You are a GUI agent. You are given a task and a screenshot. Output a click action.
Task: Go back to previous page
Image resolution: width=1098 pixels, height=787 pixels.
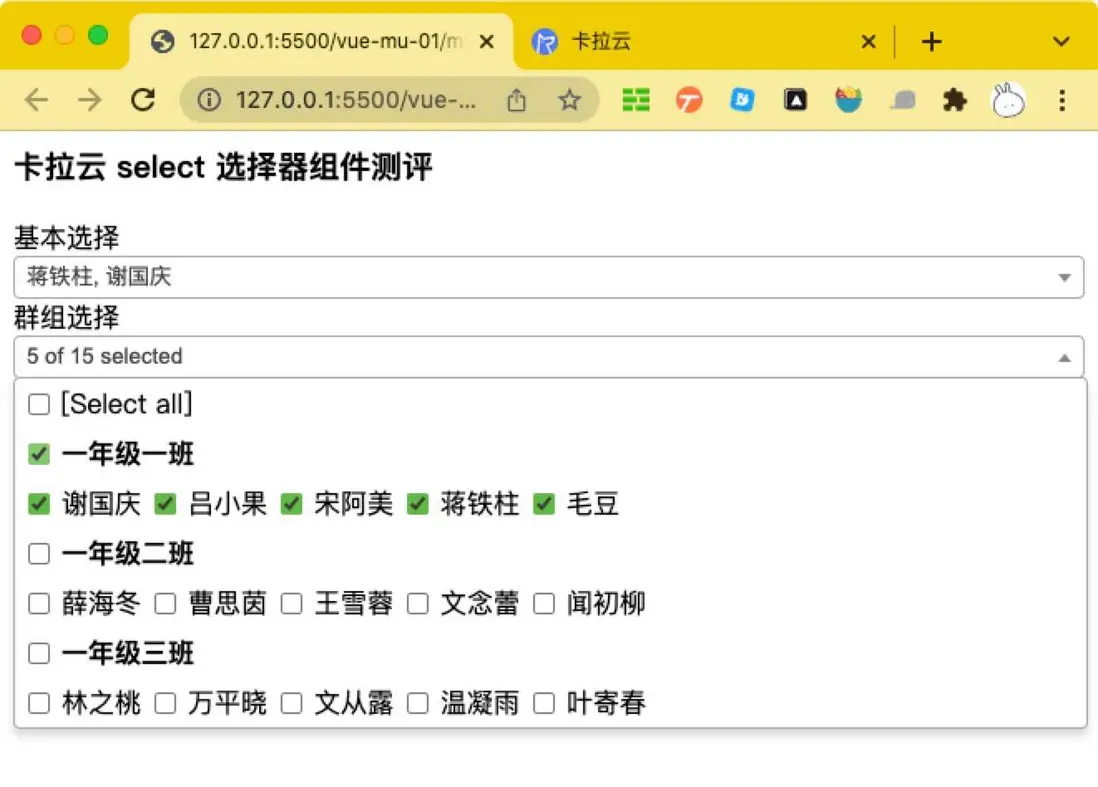tap(36, 100)
